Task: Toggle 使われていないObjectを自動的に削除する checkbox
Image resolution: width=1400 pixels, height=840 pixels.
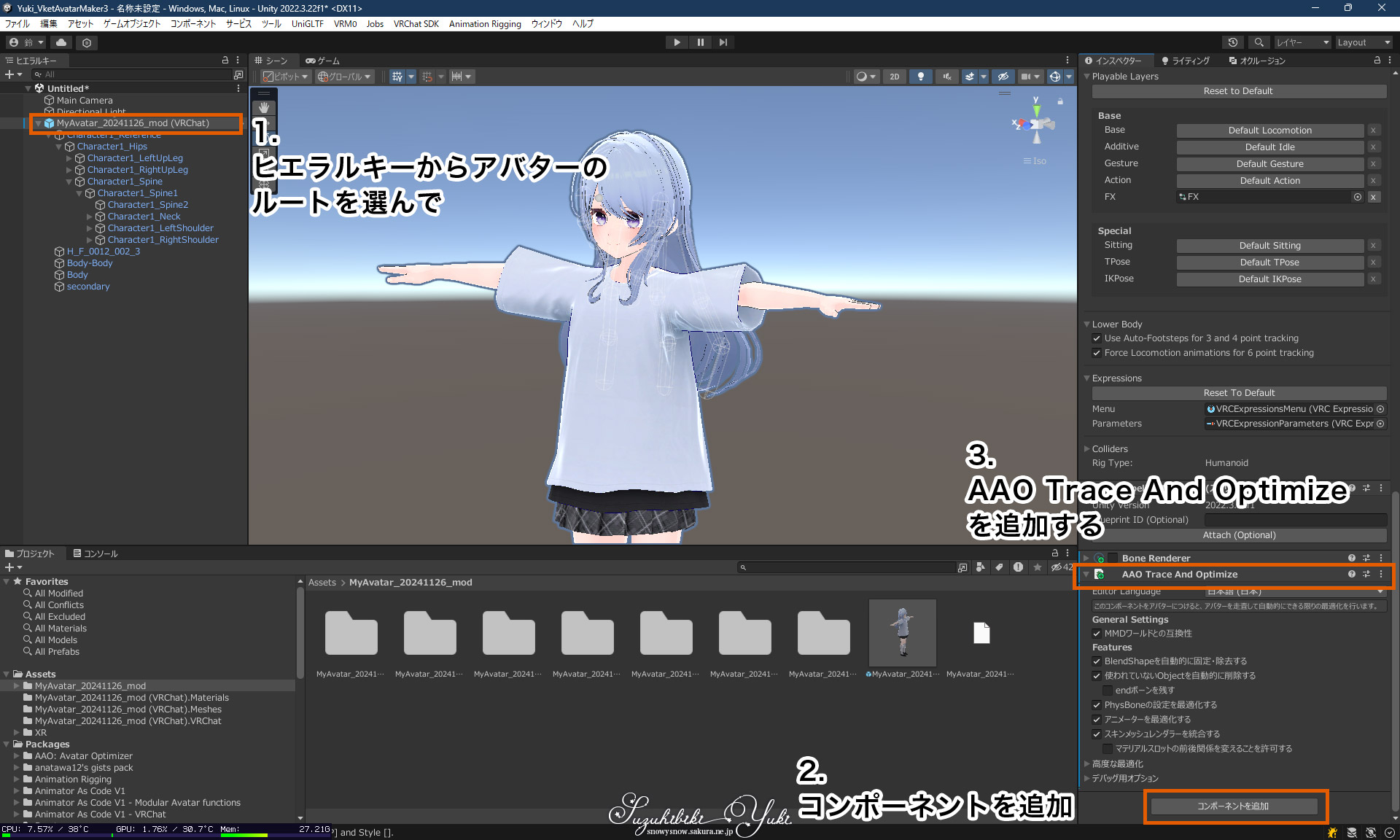Action: (x=1097, y=676)
